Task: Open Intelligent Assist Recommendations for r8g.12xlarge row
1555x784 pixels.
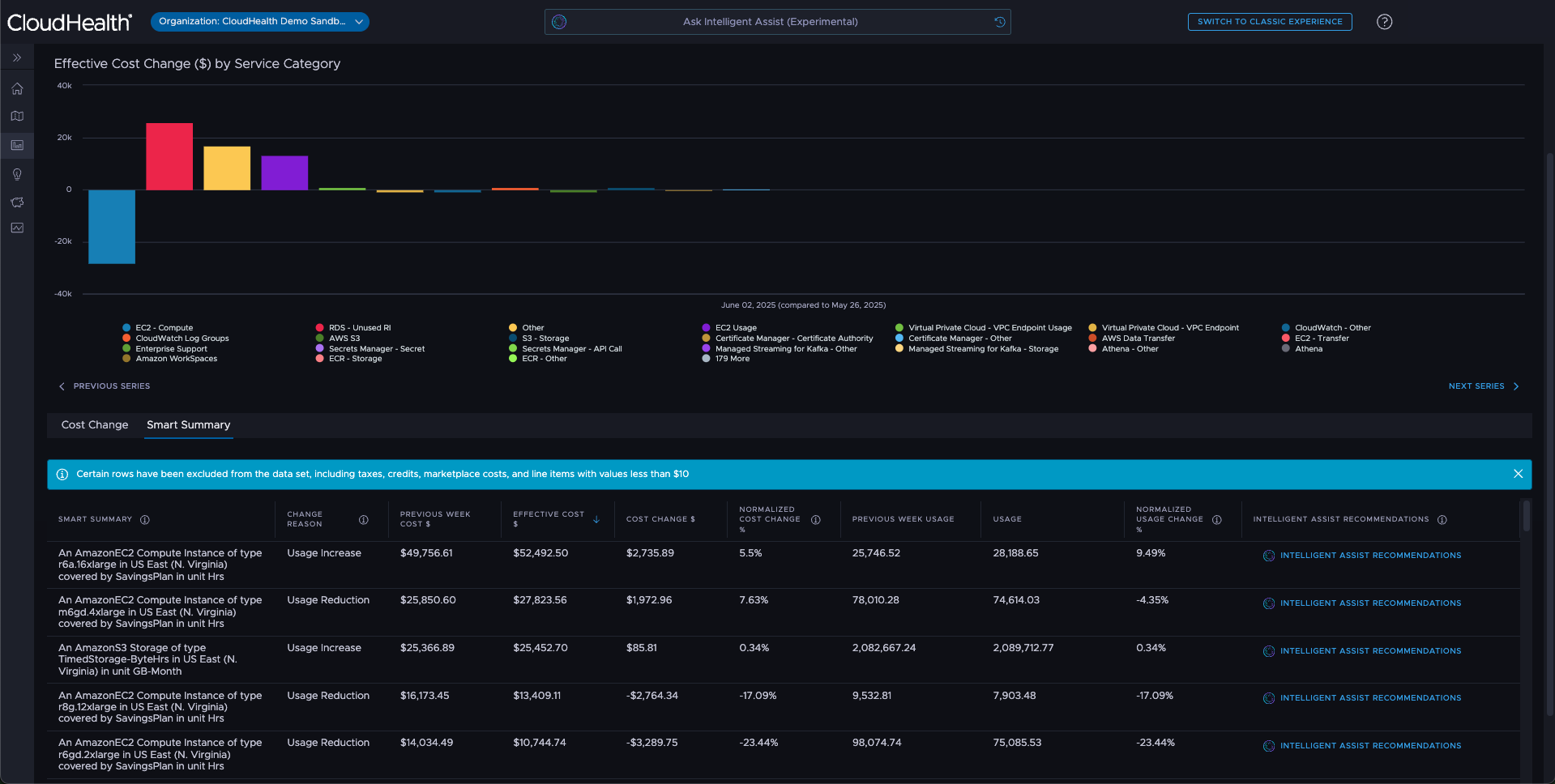Action: coord(1362,698)
